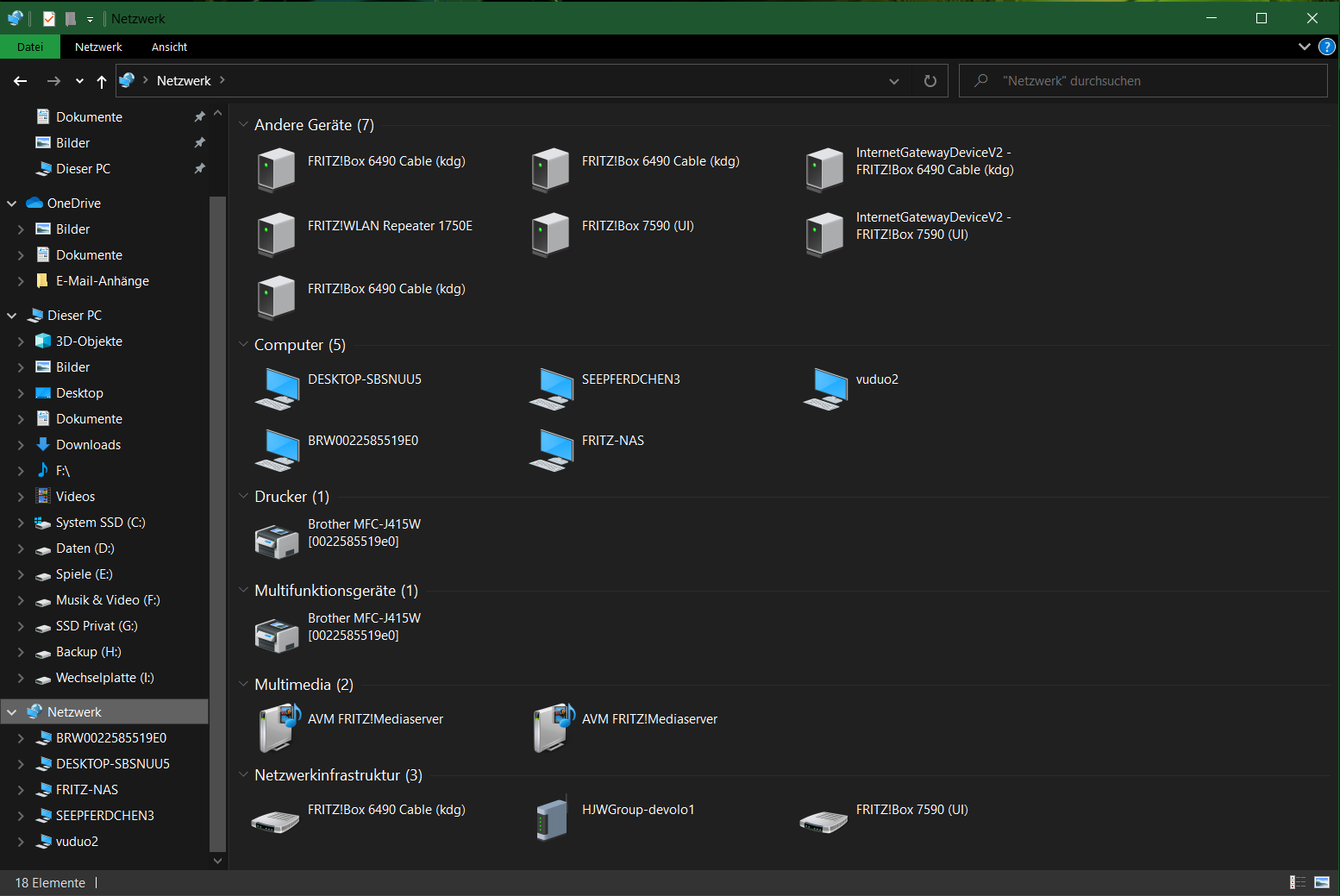Select Musik & Video (F:) drive

(x=108, y=600)
